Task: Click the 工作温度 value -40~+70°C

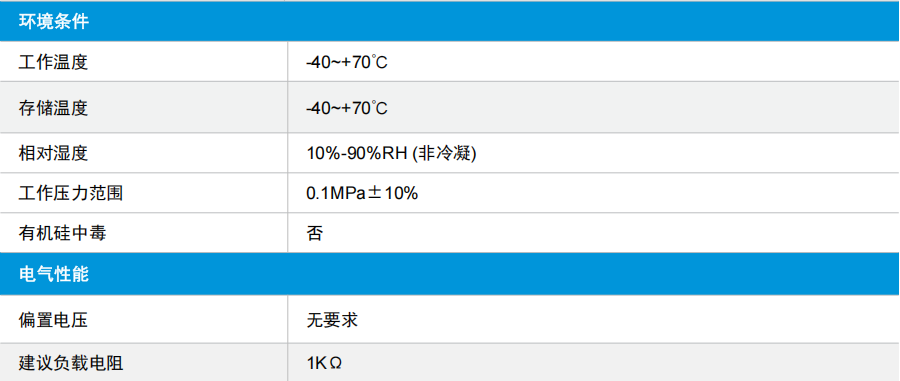Action: point(347,61)
